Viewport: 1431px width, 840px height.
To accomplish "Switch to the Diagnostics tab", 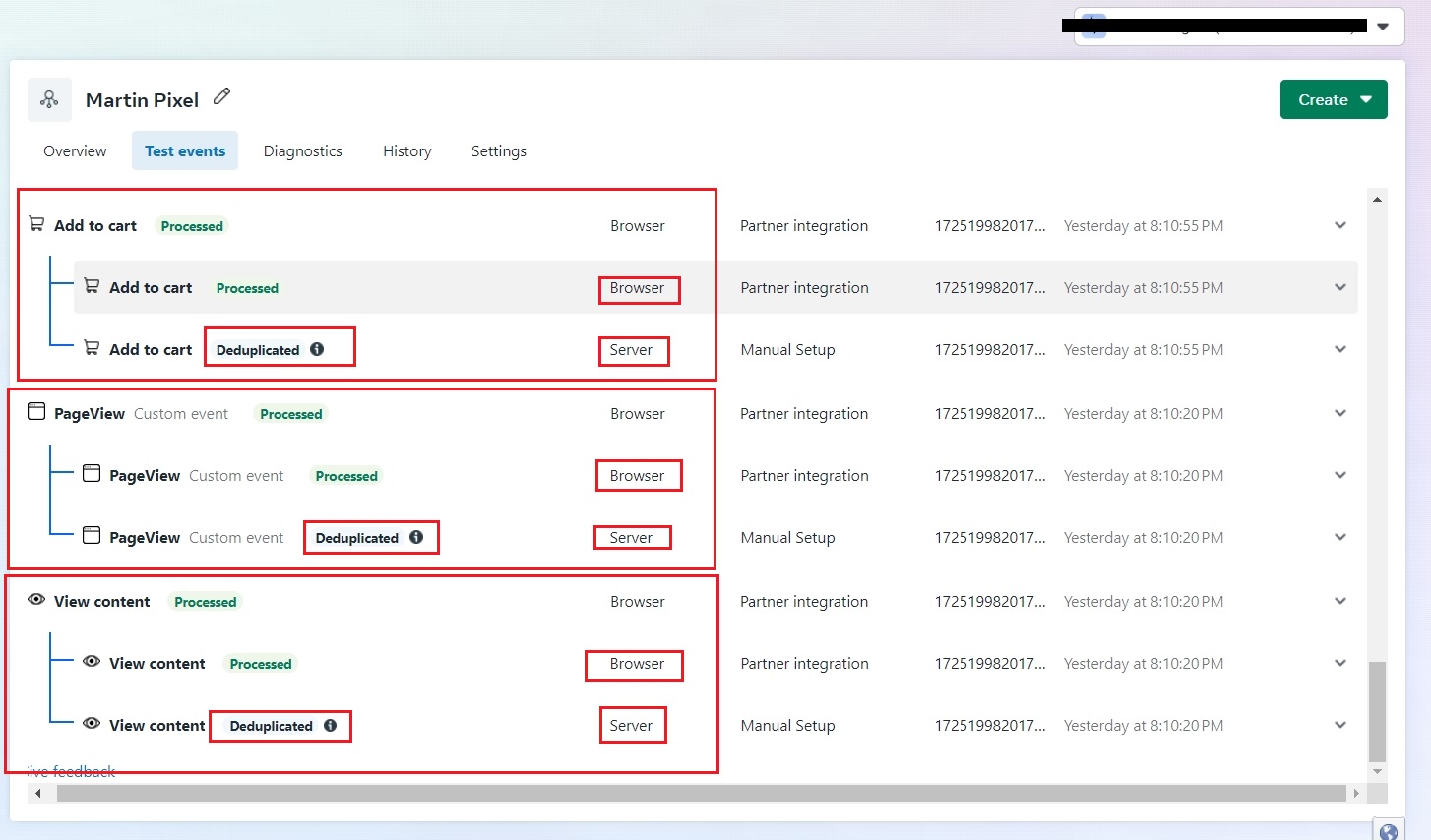I will click(303, 150).
